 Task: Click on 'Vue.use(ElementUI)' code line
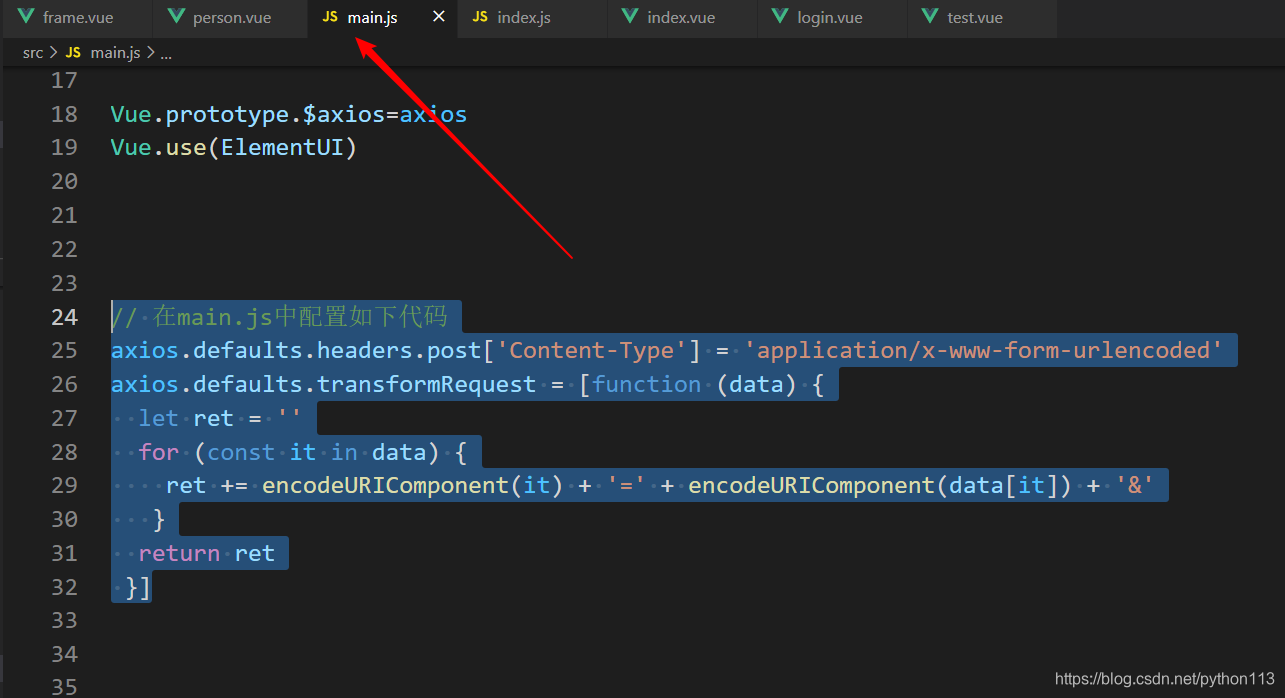click(x=234, y=148)
